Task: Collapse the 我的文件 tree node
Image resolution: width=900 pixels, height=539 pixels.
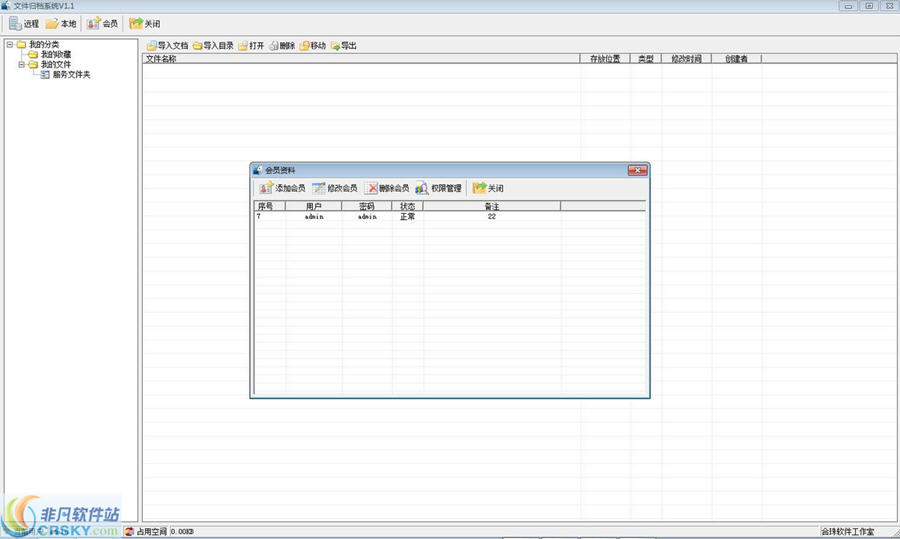Action: (21, 64)
